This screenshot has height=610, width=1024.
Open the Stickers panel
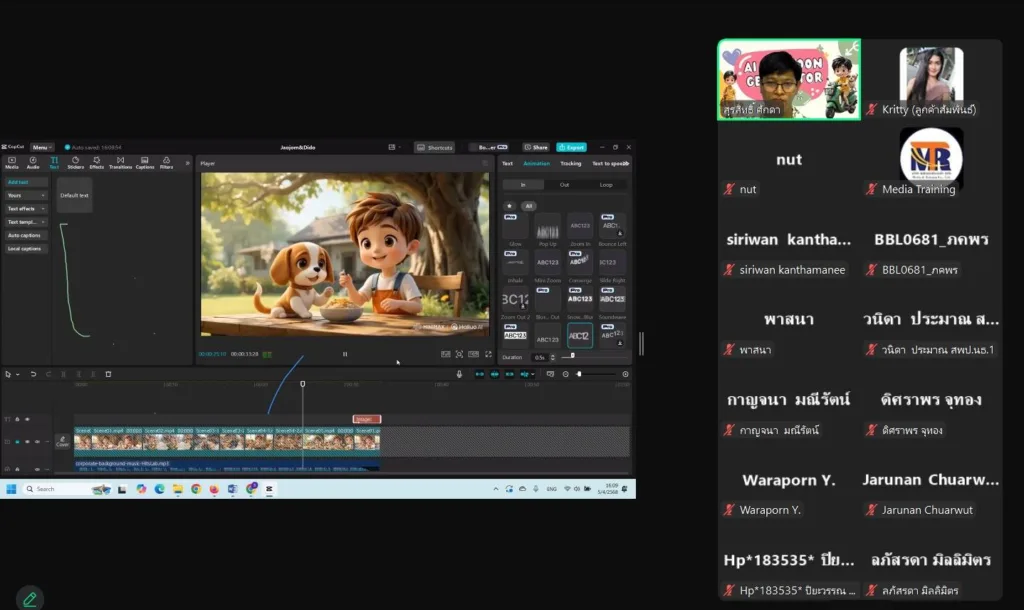pyautogui.click(x=75, y=162)
